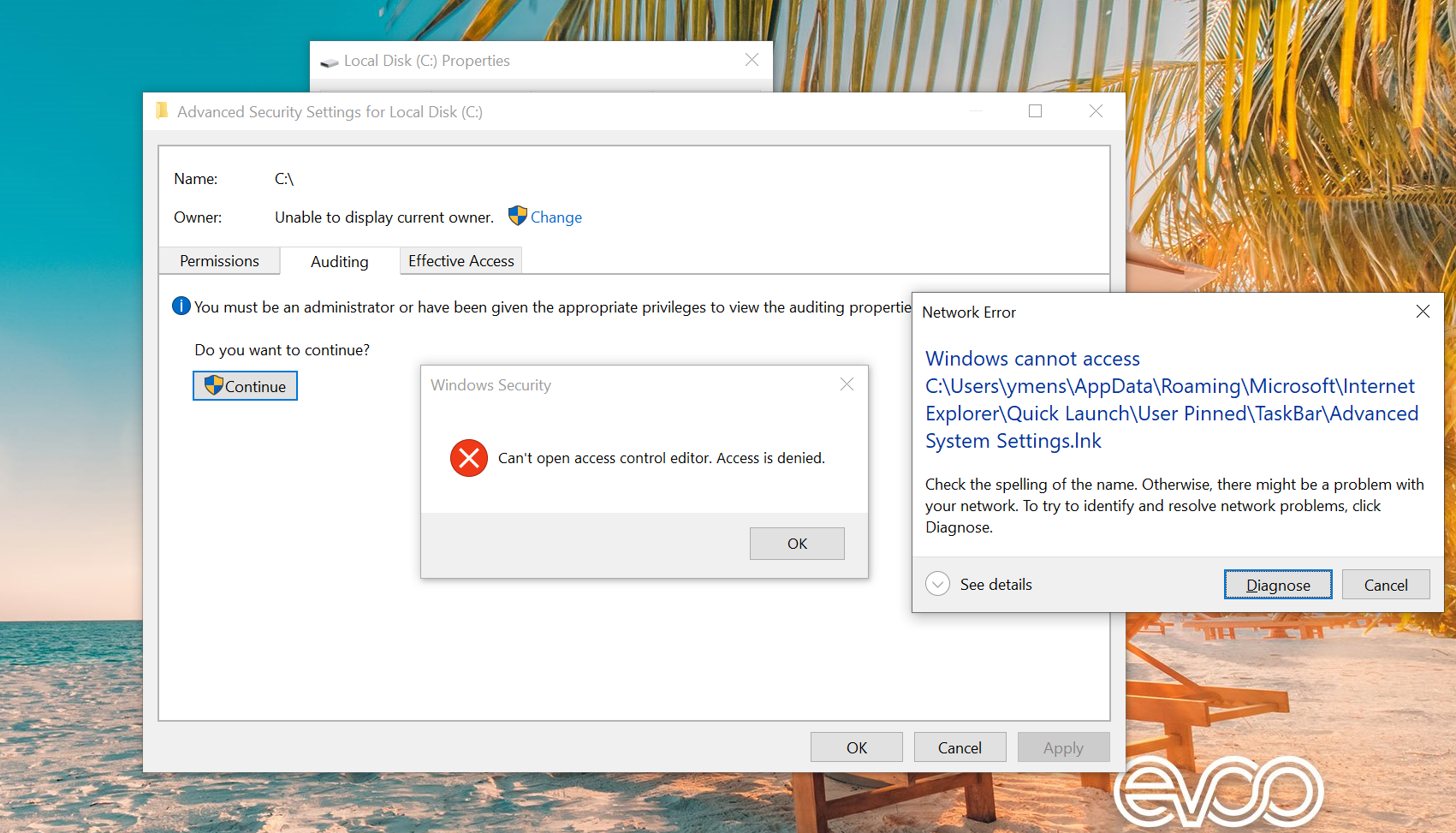This screenshot has height=833, width=1456.
Task: Click the red error icon in Windows Security dialog
Action: click(468, 458)
